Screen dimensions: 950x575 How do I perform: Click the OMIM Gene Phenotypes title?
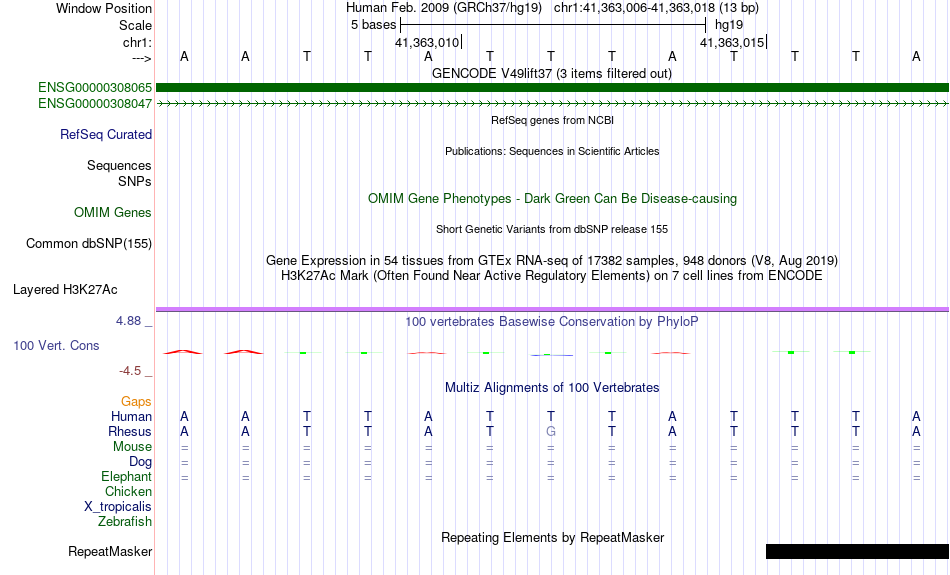[553, 199]
